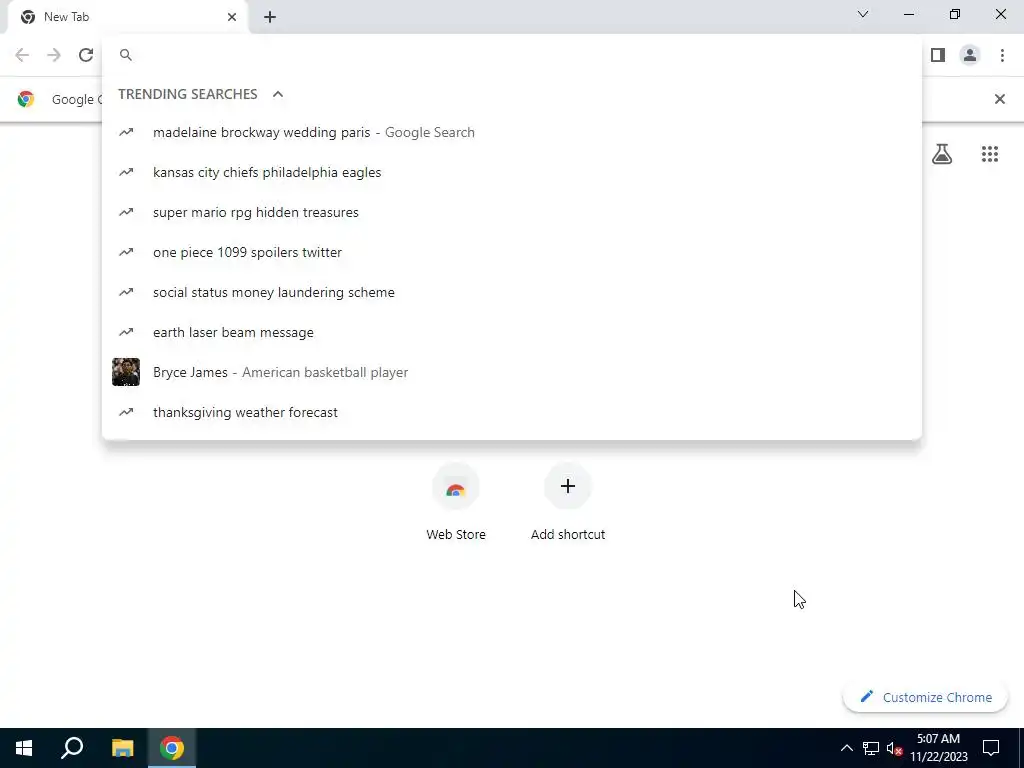Open the profile avatar icon
Viewport: 1024px width, 768px height.
tap(970, 55)
